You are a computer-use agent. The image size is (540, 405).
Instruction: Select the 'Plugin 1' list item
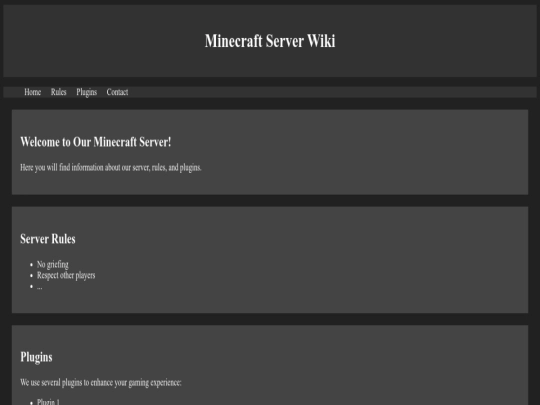[48, 402]
